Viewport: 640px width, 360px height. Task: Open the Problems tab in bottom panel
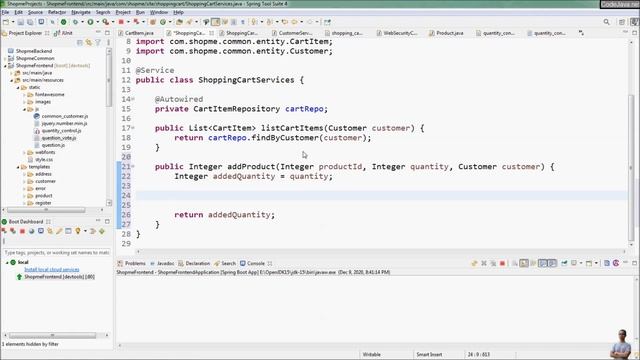(131, 264)
